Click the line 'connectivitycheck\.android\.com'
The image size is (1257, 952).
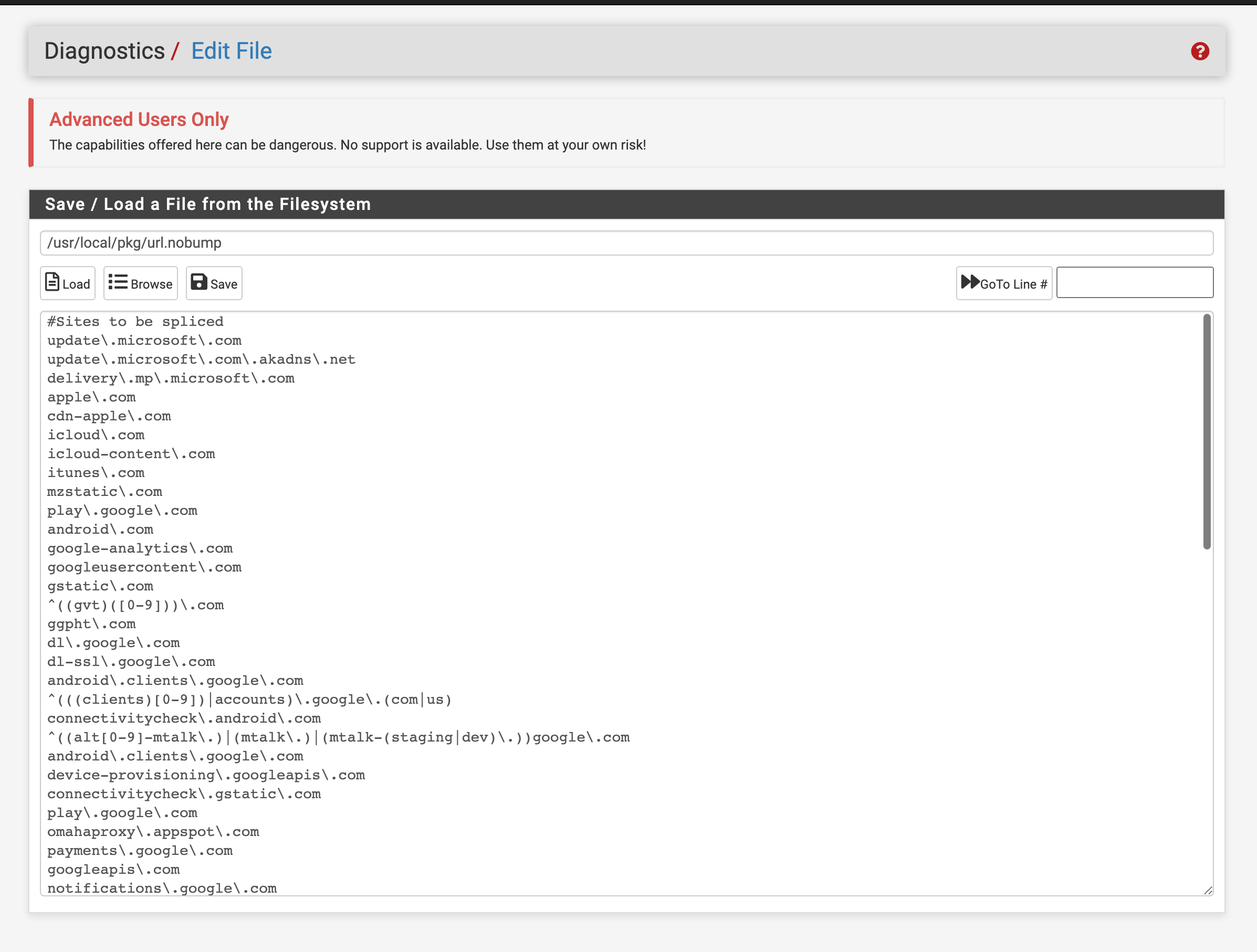(184, 718)
